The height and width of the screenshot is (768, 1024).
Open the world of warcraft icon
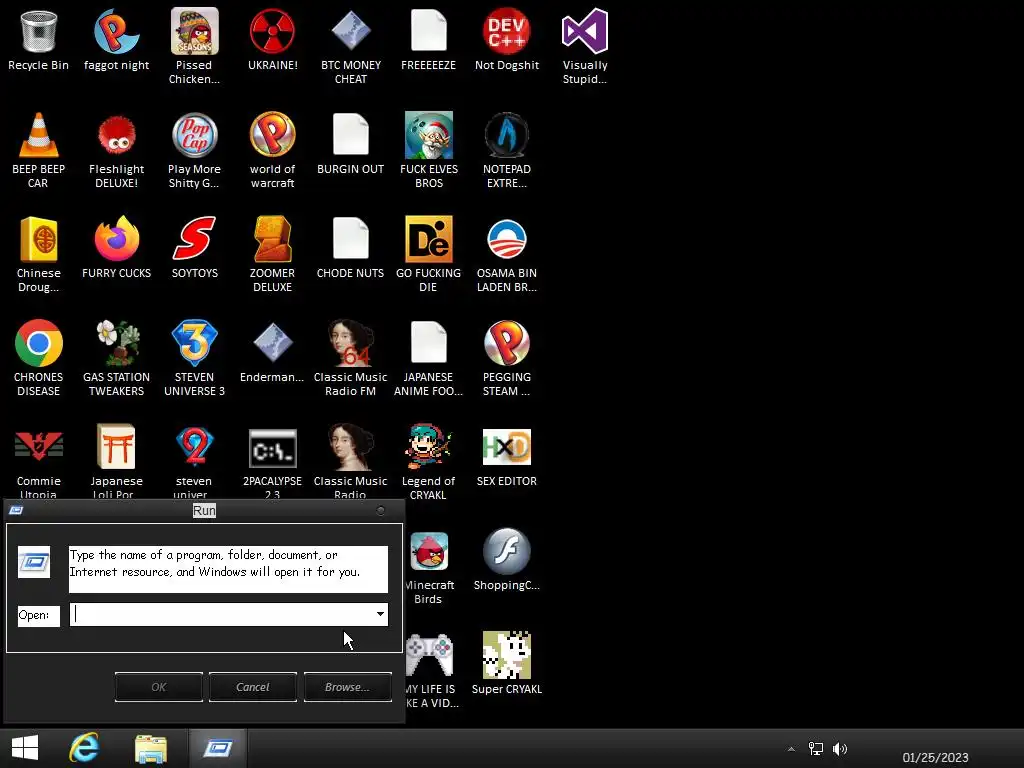point(272,135)
